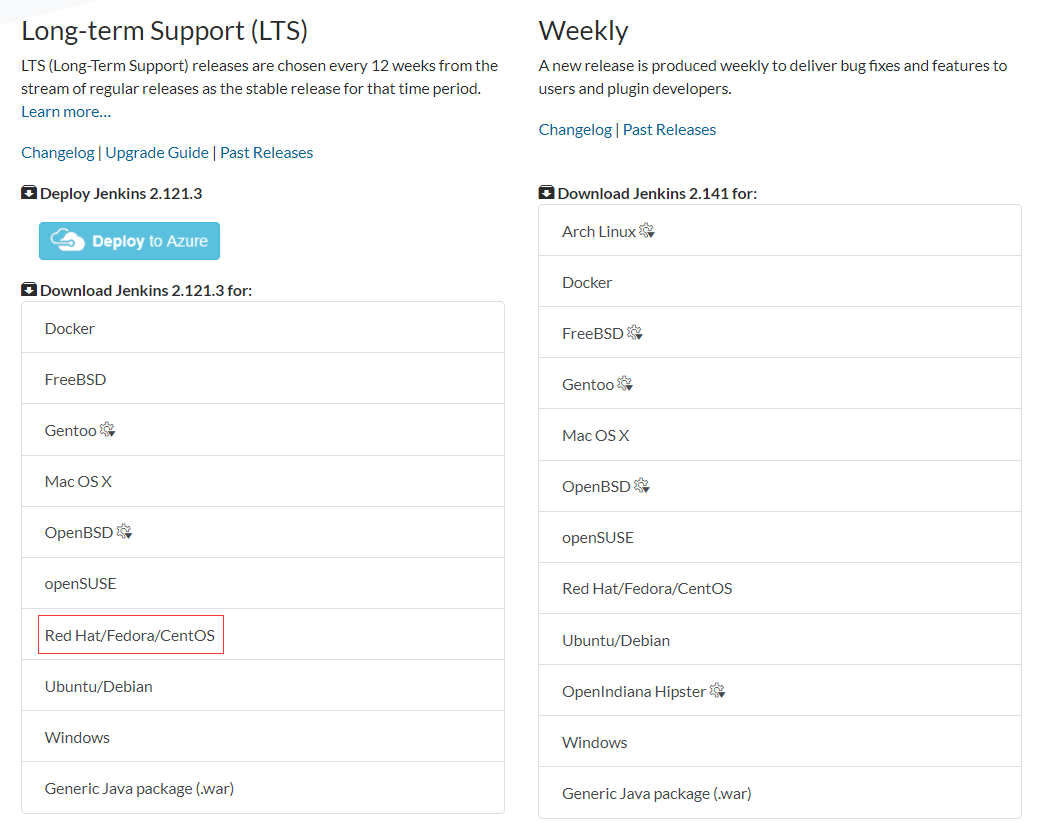Click the gear icon beside Weekly OpenBSD
Viewport: 1045px width, 835px height.
click(641, 486)
